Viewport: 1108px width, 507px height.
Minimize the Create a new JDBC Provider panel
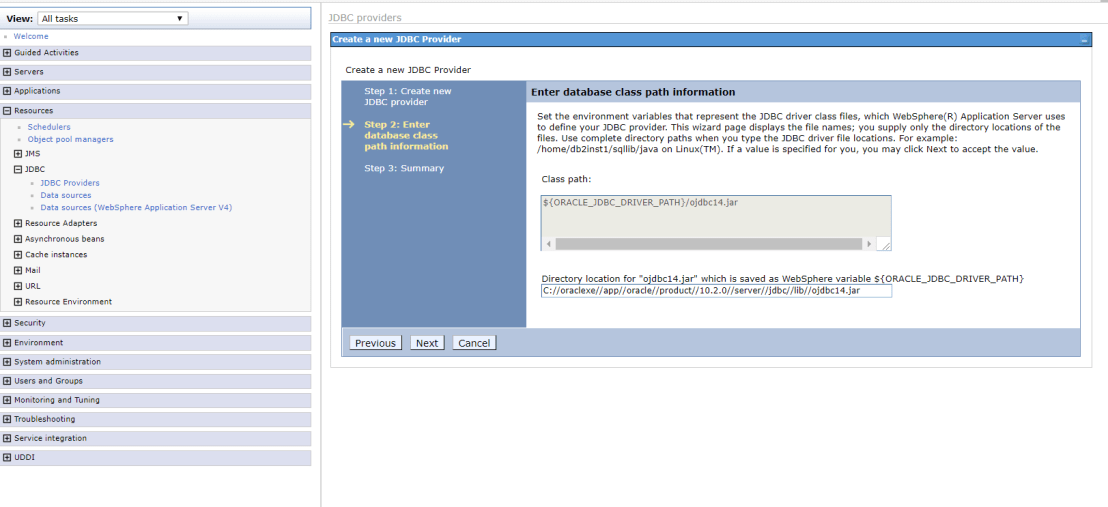click(x=1084, y=40)
